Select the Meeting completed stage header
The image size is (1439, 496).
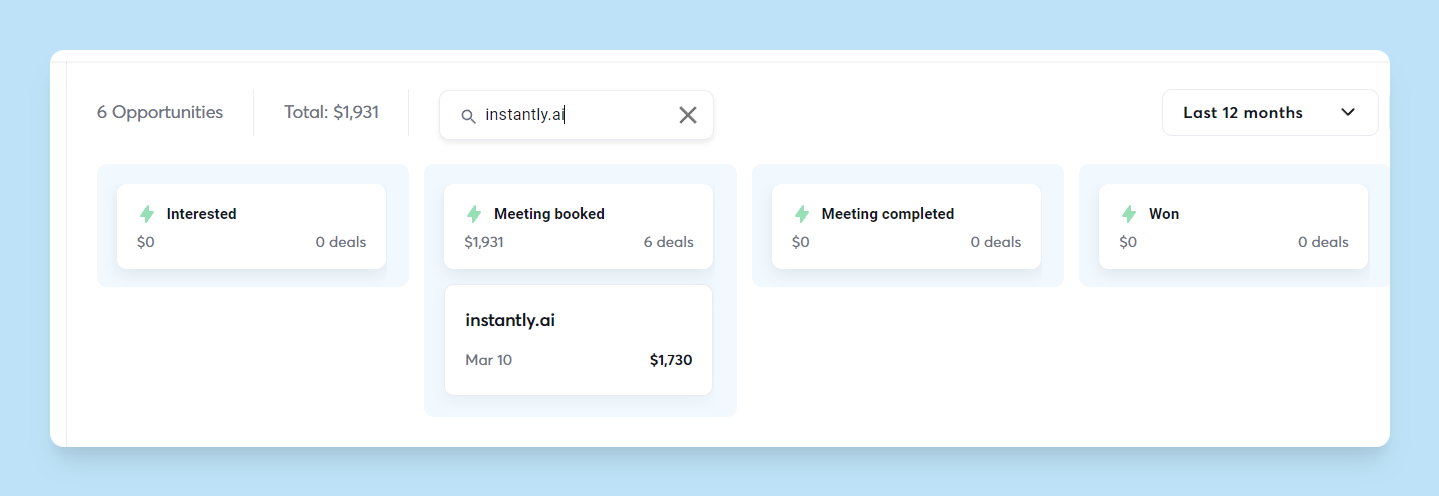tap(906, 226)
